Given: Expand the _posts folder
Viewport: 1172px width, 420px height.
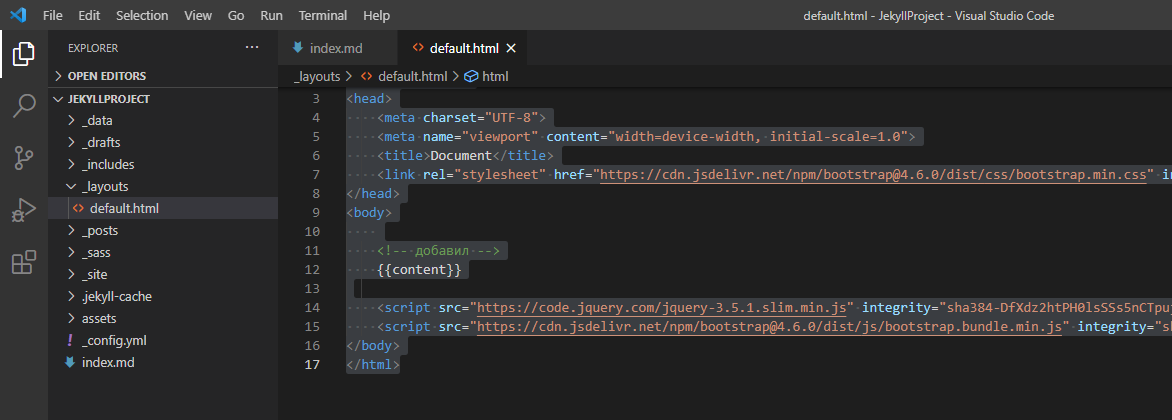Looking at the screenshot, I should pos(100,231).
